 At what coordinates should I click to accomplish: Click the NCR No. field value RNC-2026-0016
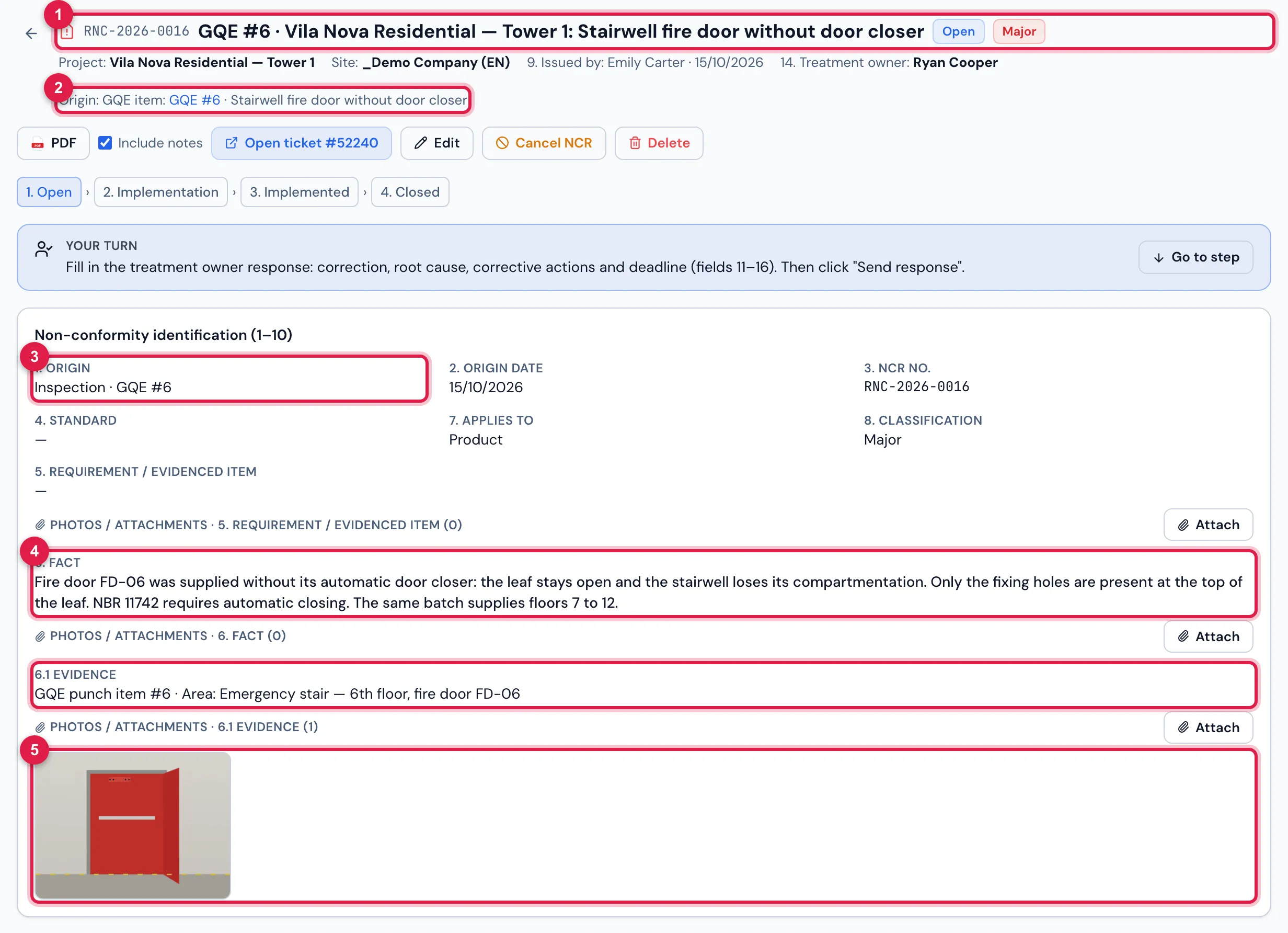click(916, 387)
